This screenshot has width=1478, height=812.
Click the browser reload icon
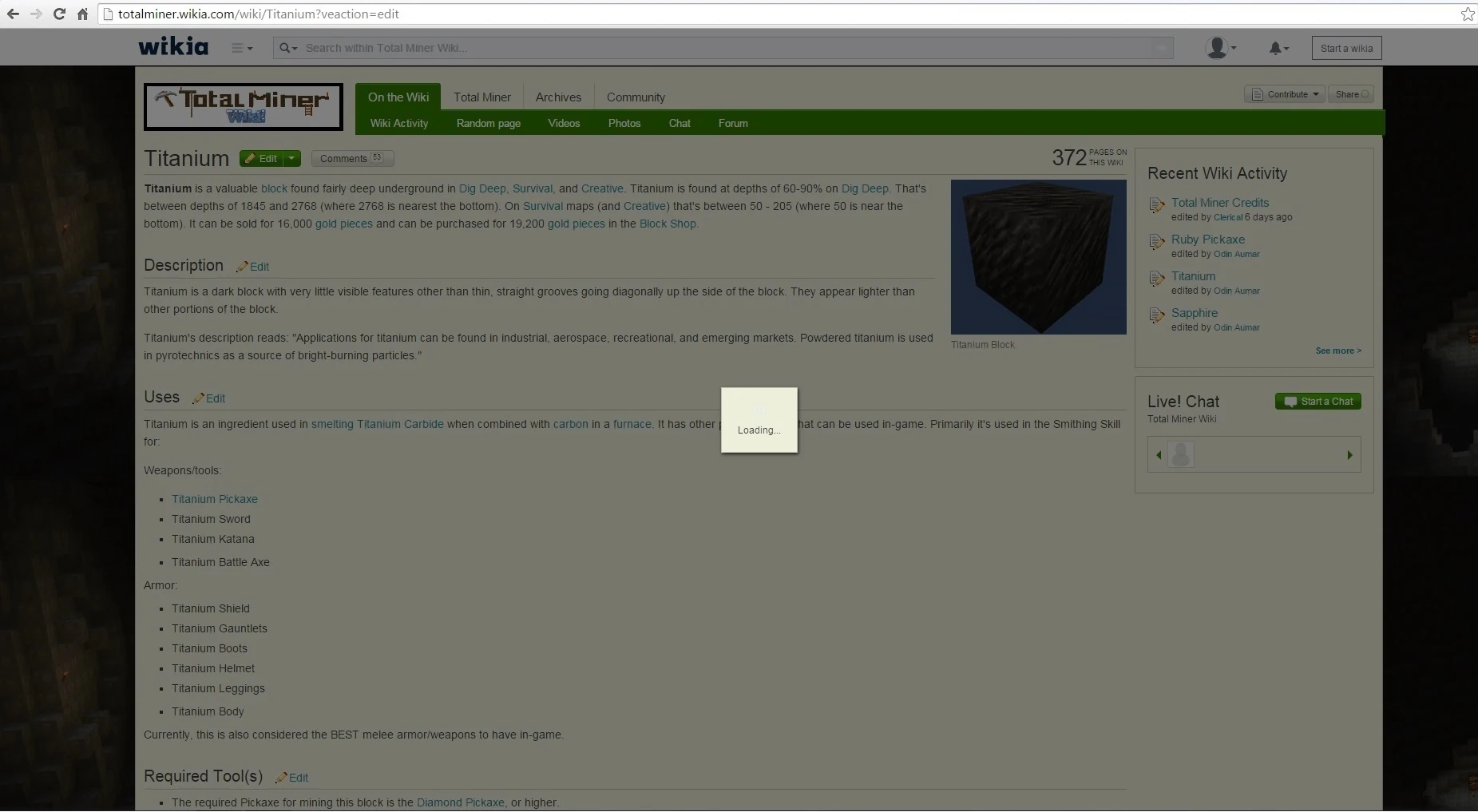coord(59,14)
